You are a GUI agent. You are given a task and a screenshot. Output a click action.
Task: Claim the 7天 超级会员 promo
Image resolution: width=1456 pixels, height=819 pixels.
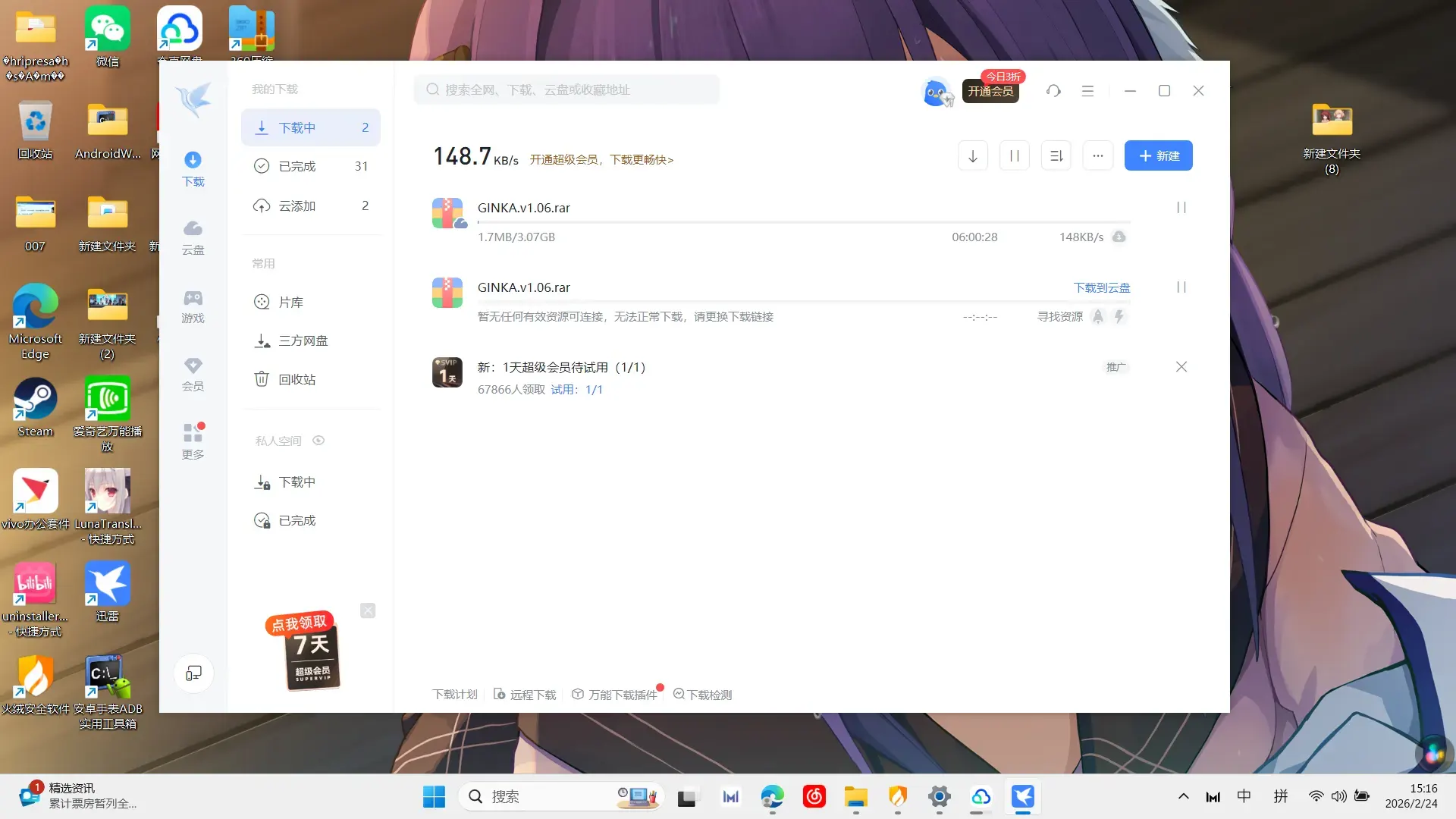point(303,650)
